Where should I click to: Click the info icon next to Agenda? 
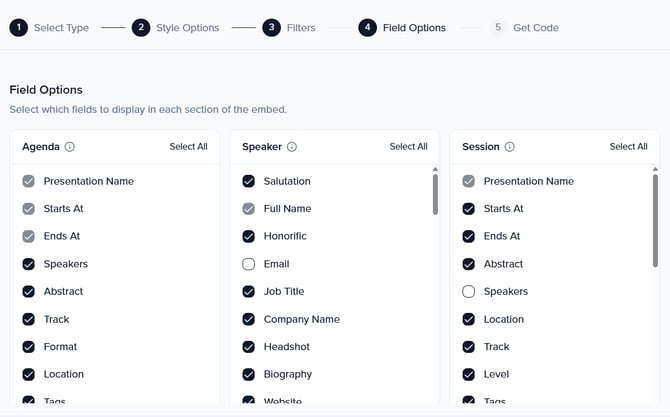coord(70,147)
